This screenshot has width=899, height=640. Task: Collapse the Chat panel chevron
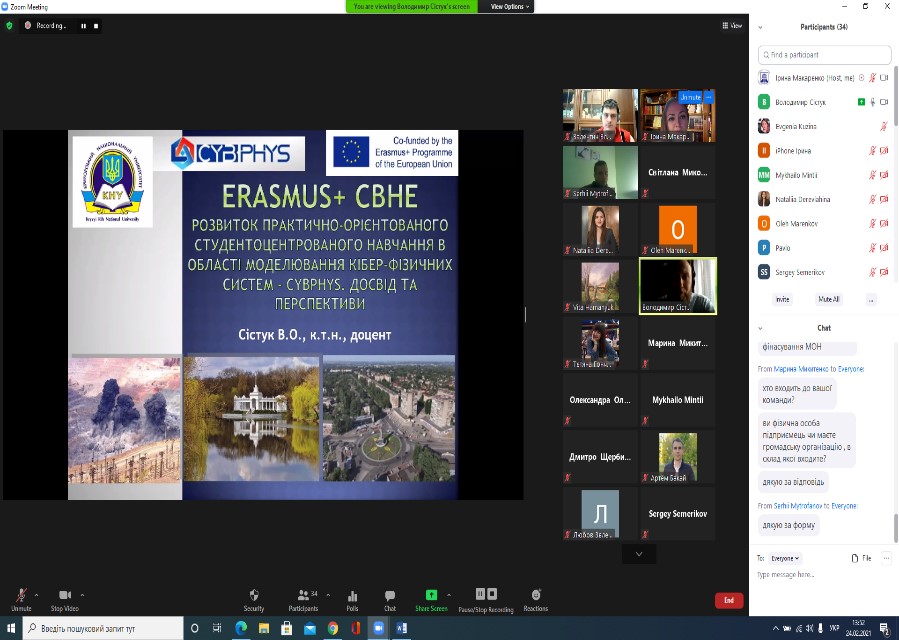pos(760,329)
